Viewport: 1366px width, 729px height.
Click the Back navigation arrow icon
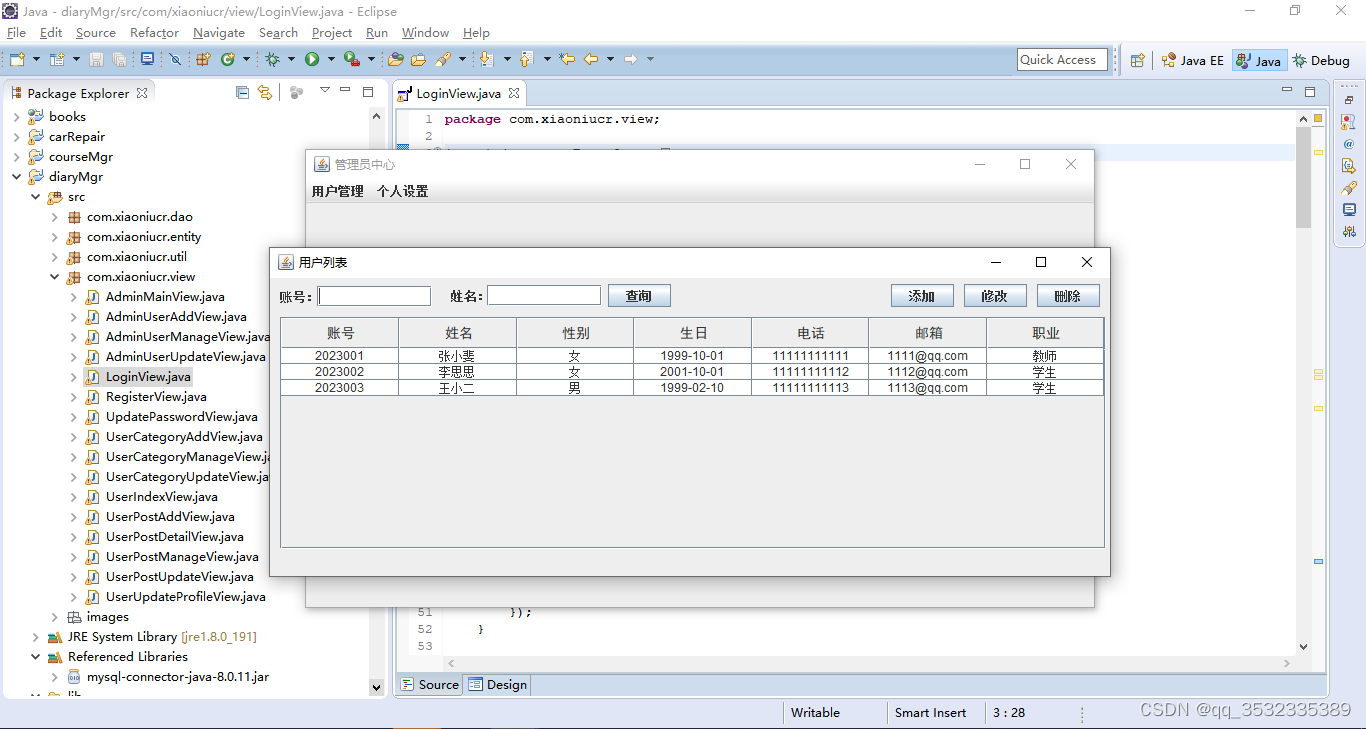point(590,60)
